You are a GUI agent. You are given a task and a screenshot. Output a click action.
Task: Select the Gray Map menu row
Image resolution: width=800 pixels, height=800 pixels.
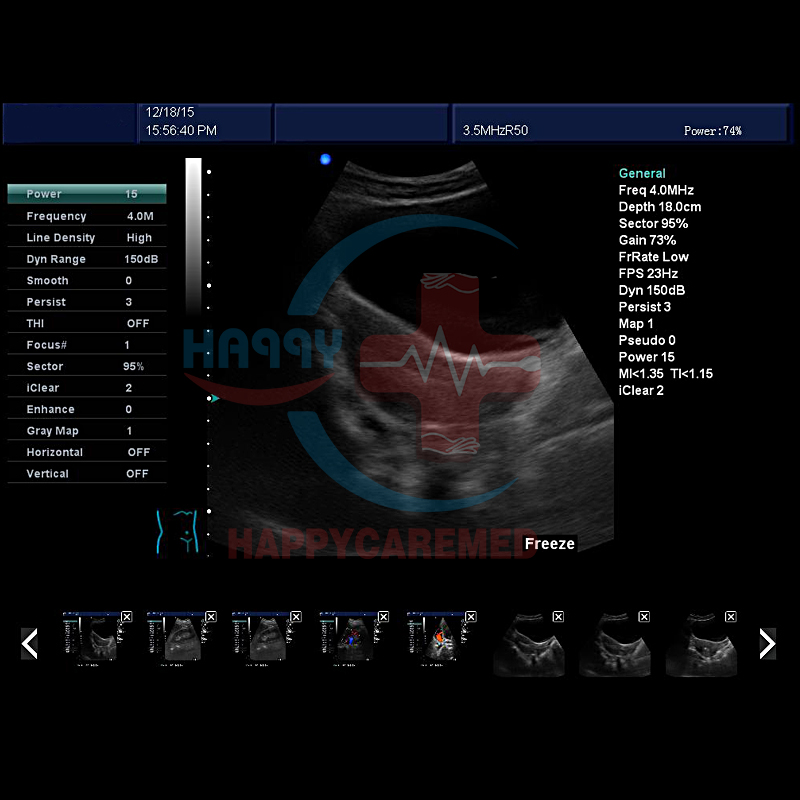[x=87, y=431]
